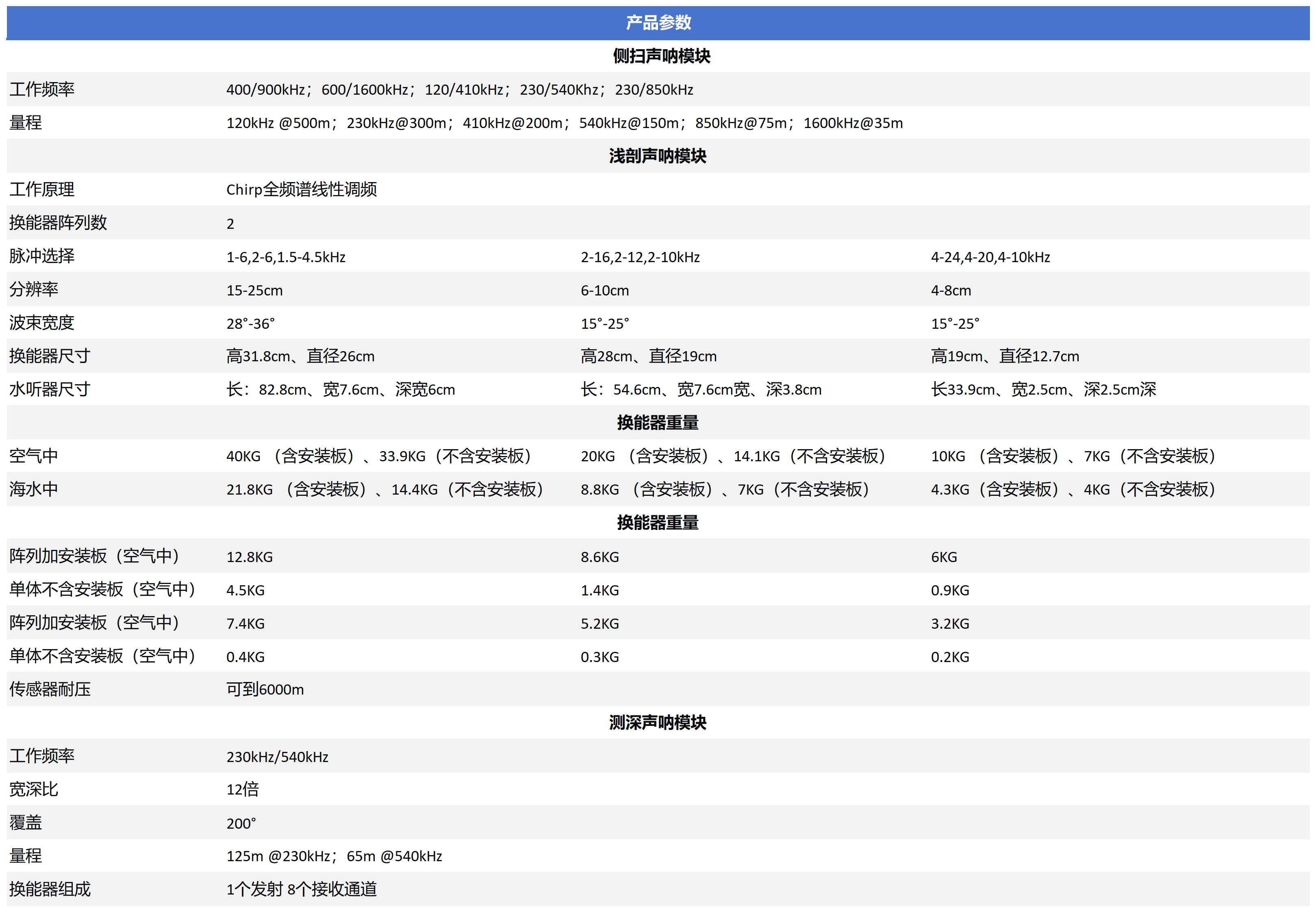
Task: Select 高28cm、直径19cm transducer size cell
Action: 648,356
